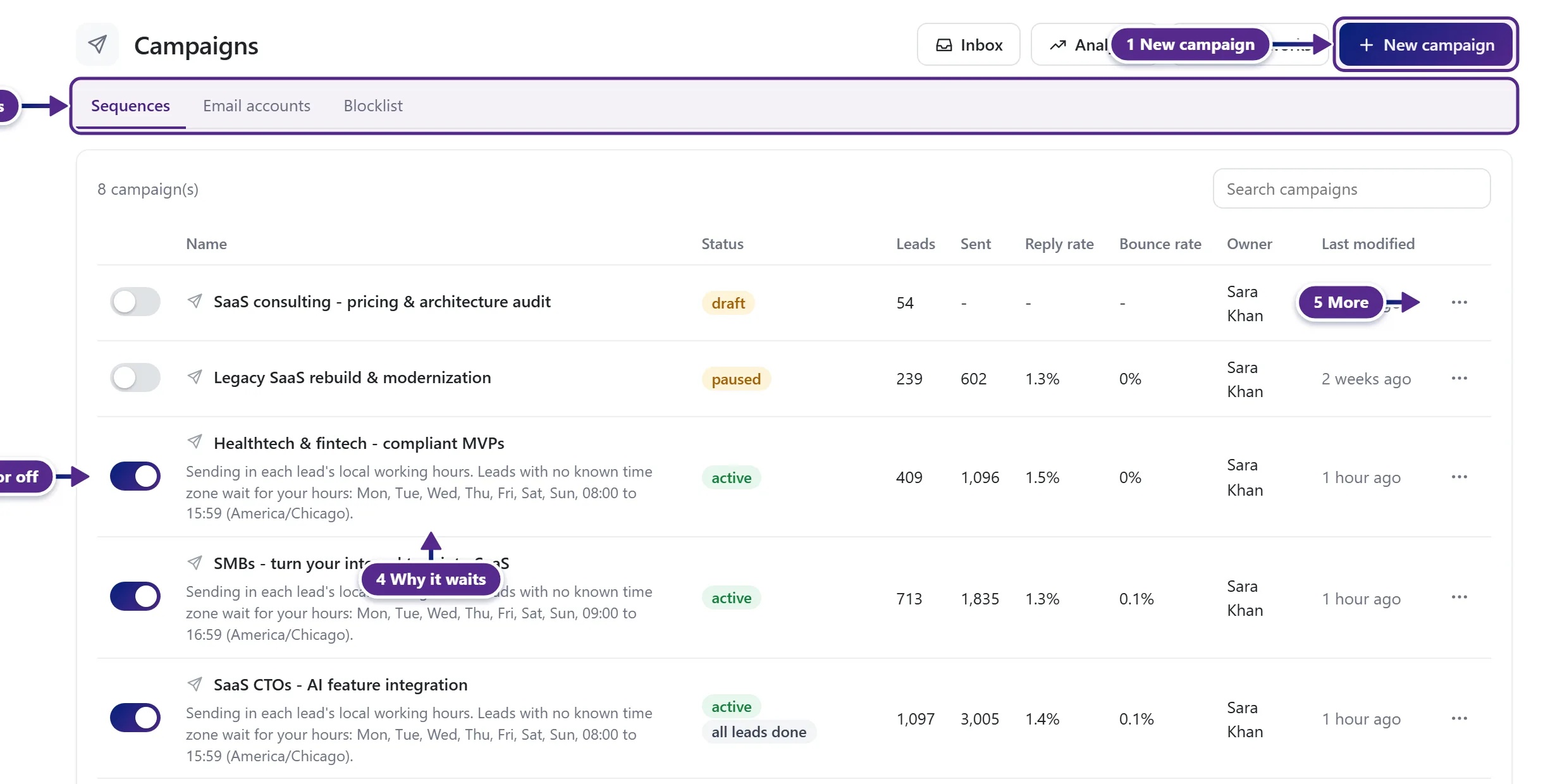Create a New campaign
The height and width of the screenshot is (784, 1543).
pos(1426,45)
